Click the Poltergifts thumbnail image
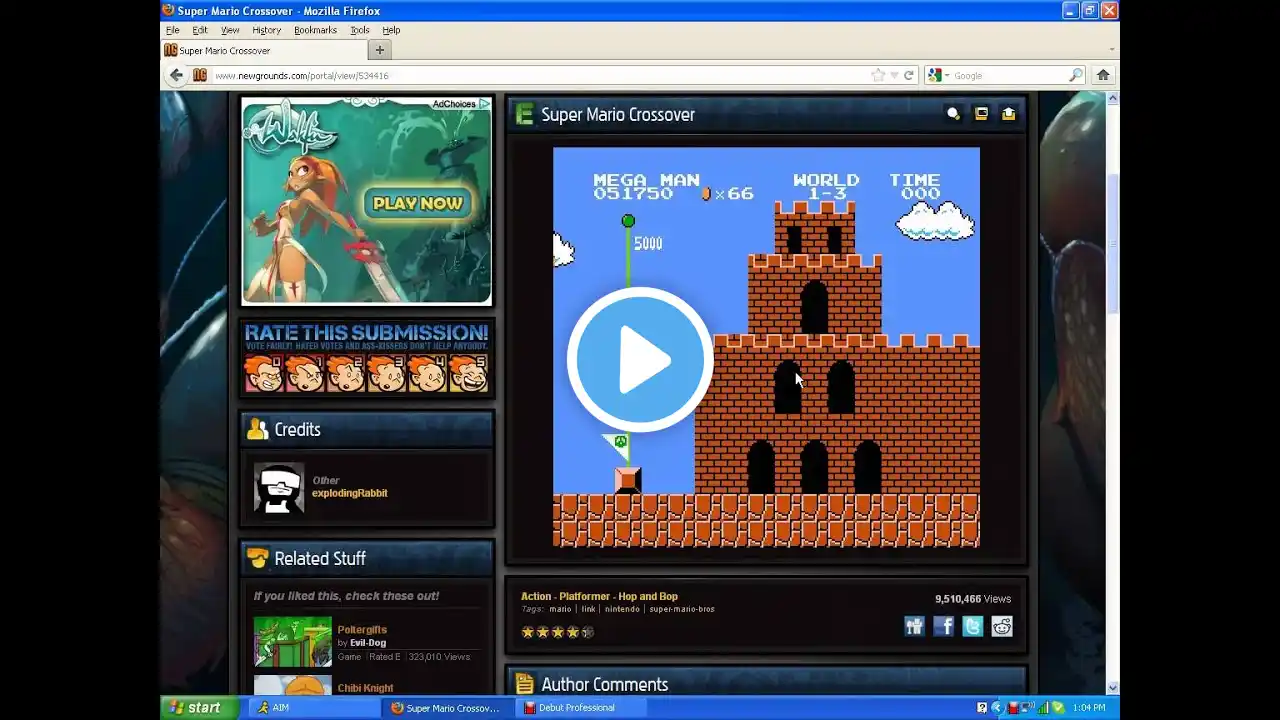 click(x=293, y=641)
